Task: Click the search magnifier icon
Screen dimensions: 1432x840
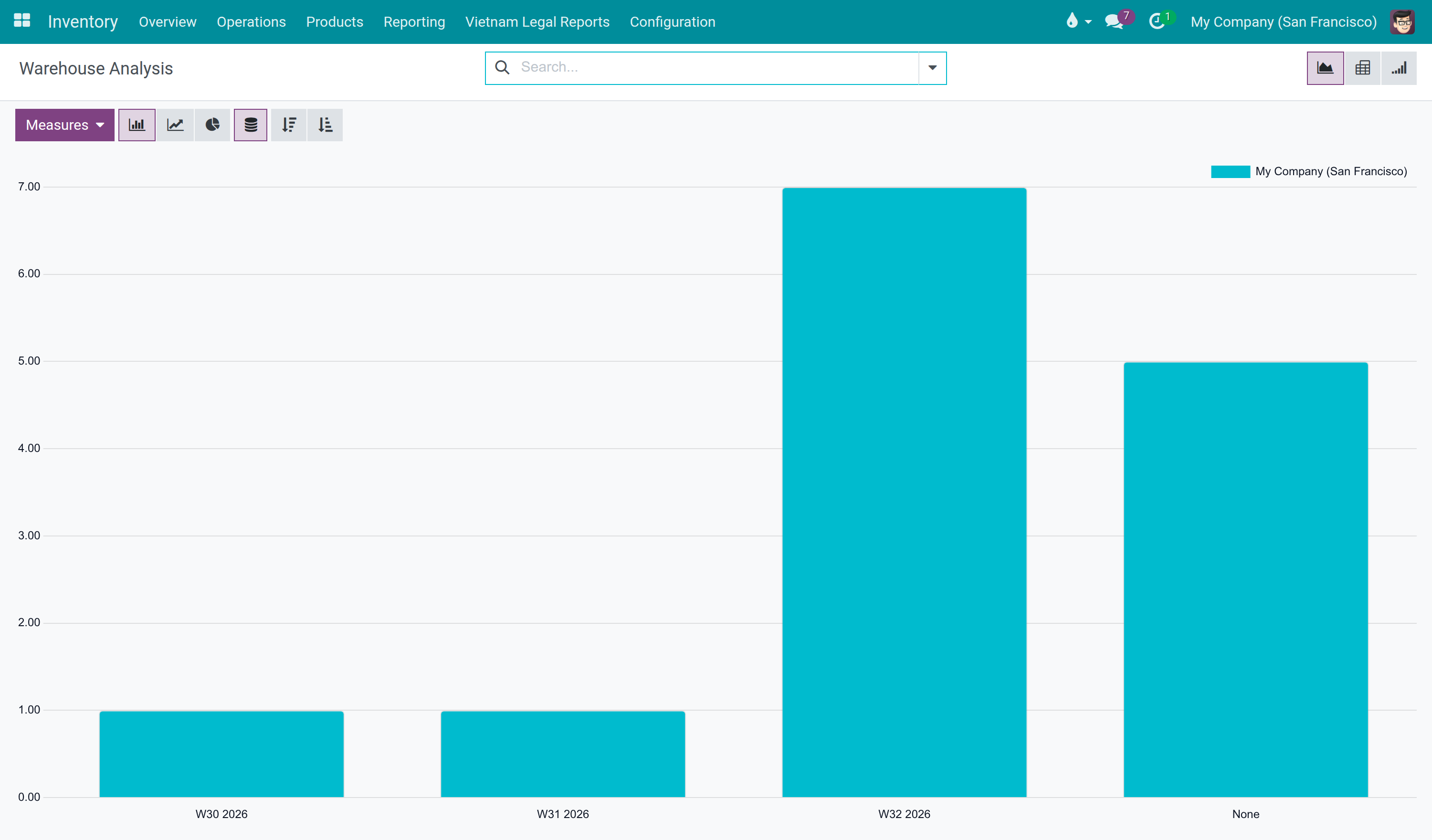Action: 502,68
